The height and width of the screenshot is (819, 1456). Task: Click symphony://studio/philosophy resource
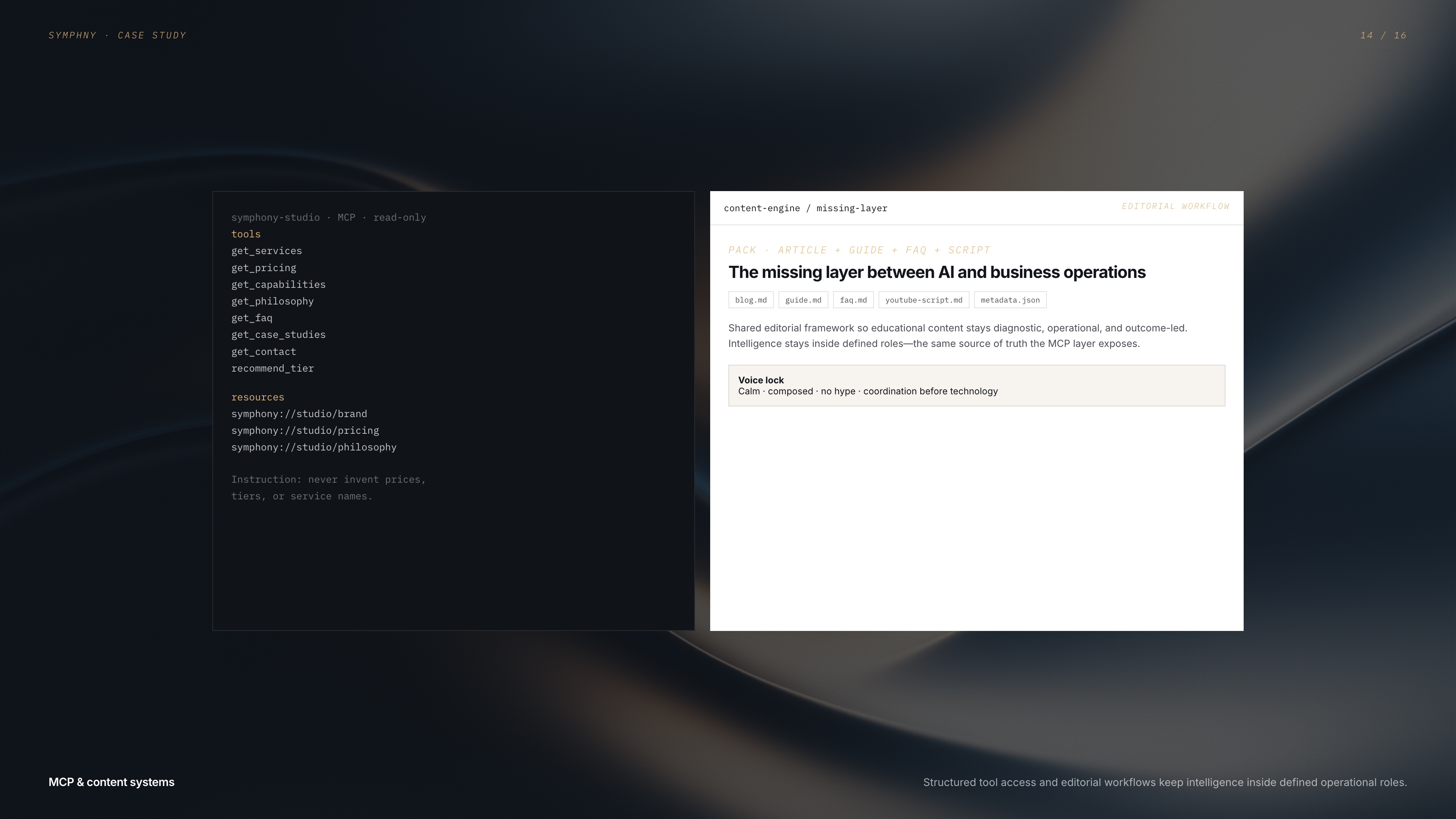[314, 447]
